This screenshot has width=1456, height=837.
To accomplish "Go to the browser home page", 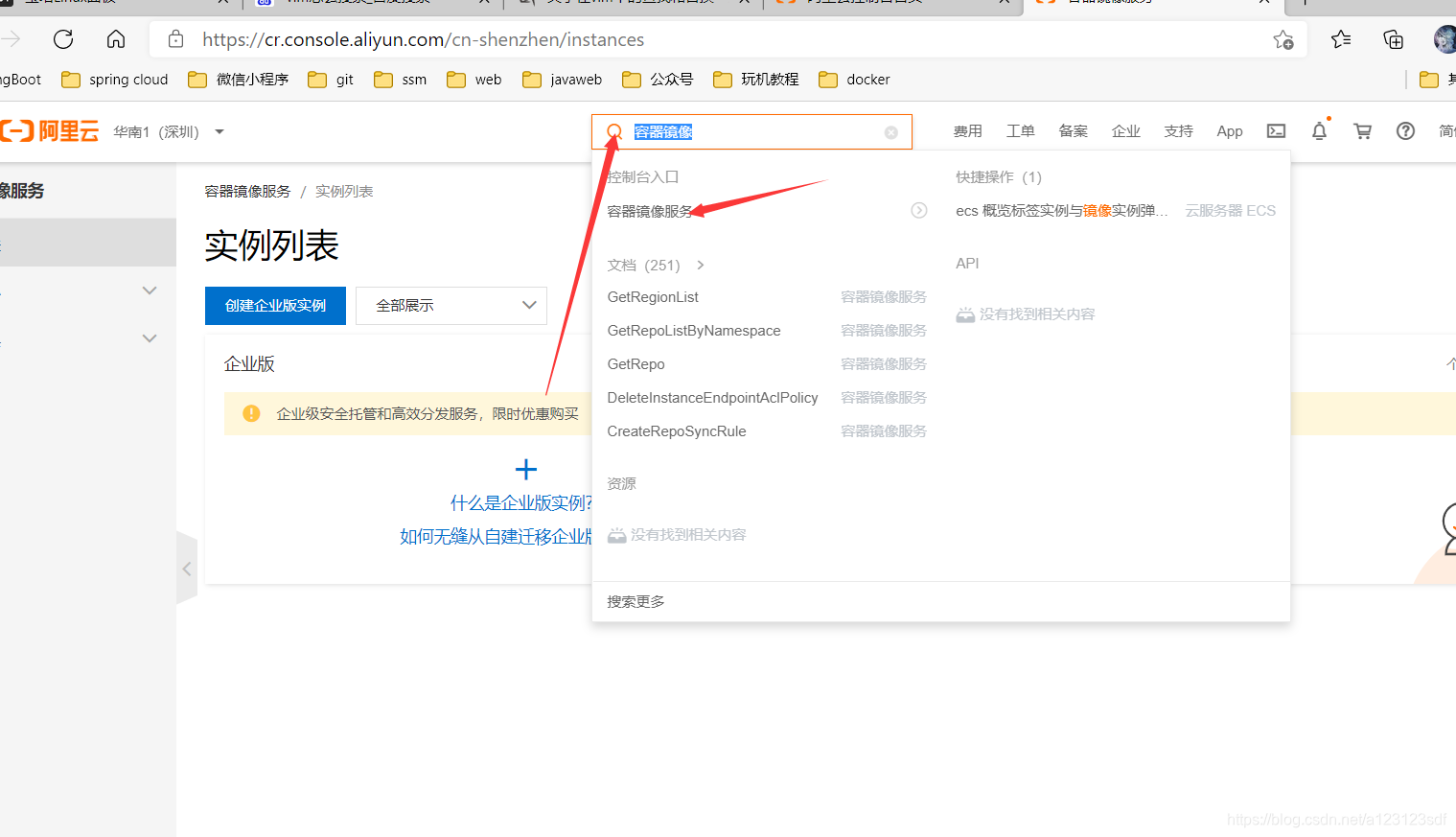I will [x=116, y=39].
